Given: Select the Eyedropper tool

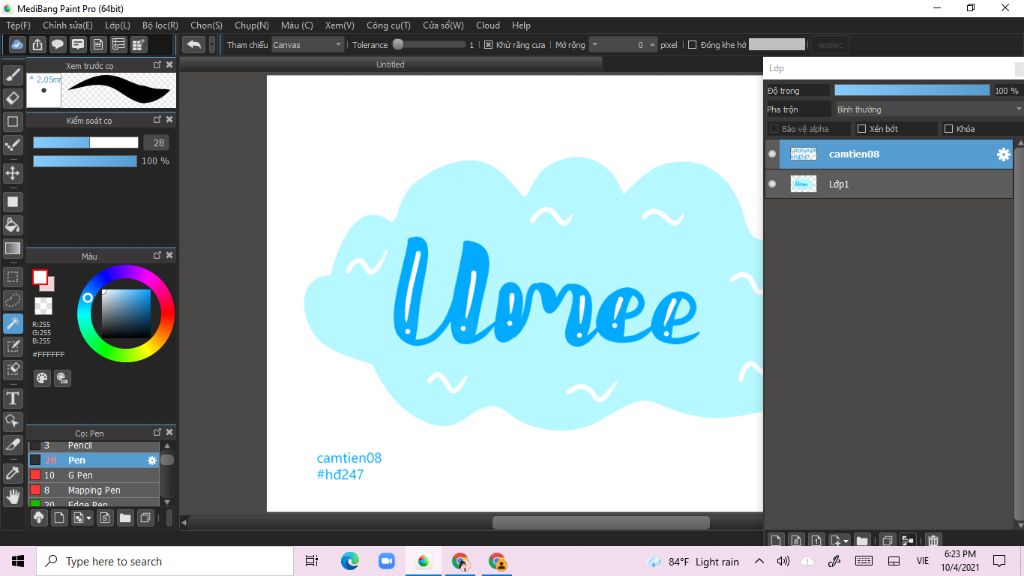Looking at the screenshot, I should point(12,473).
